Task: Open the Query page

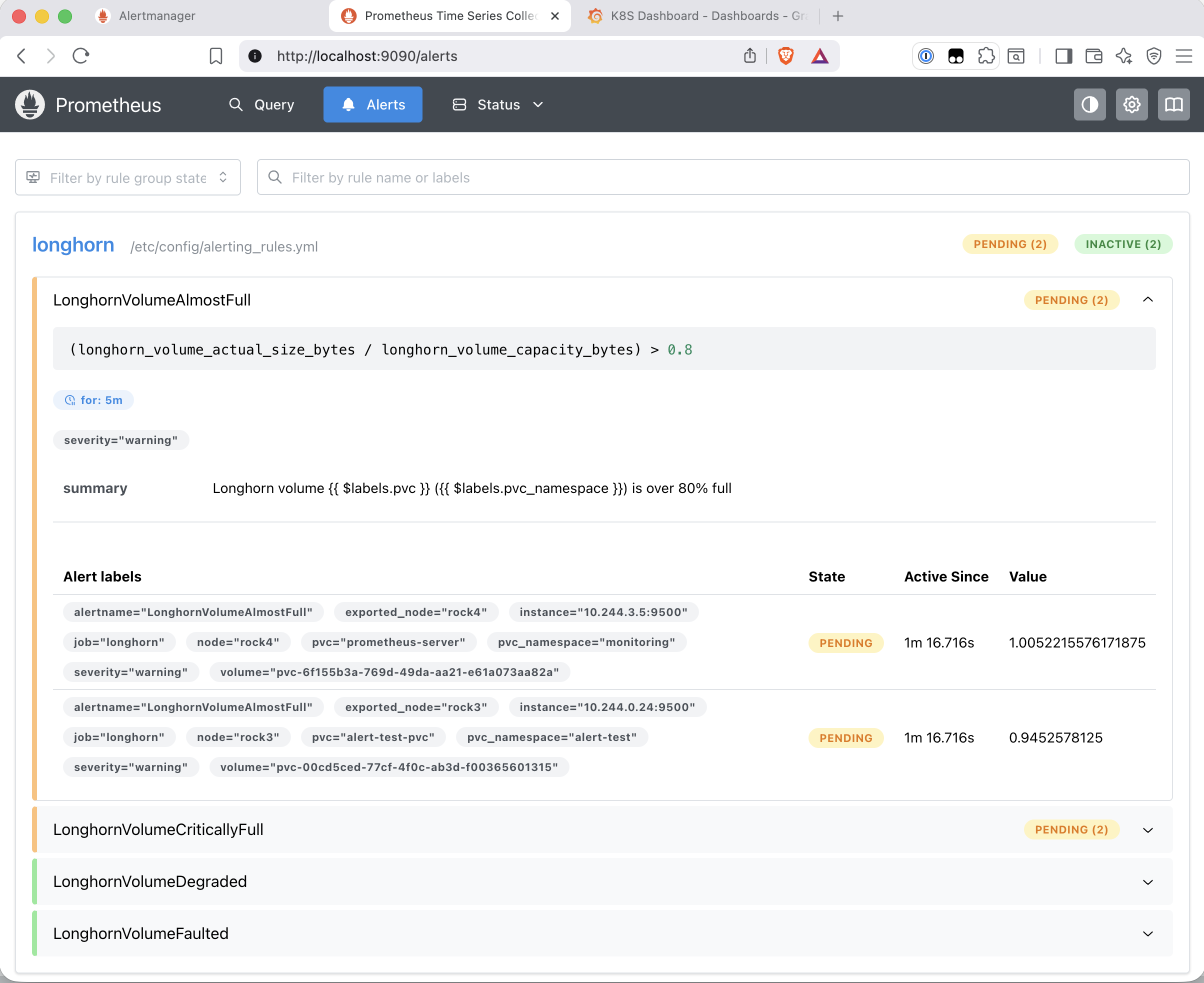Action: 261,105
